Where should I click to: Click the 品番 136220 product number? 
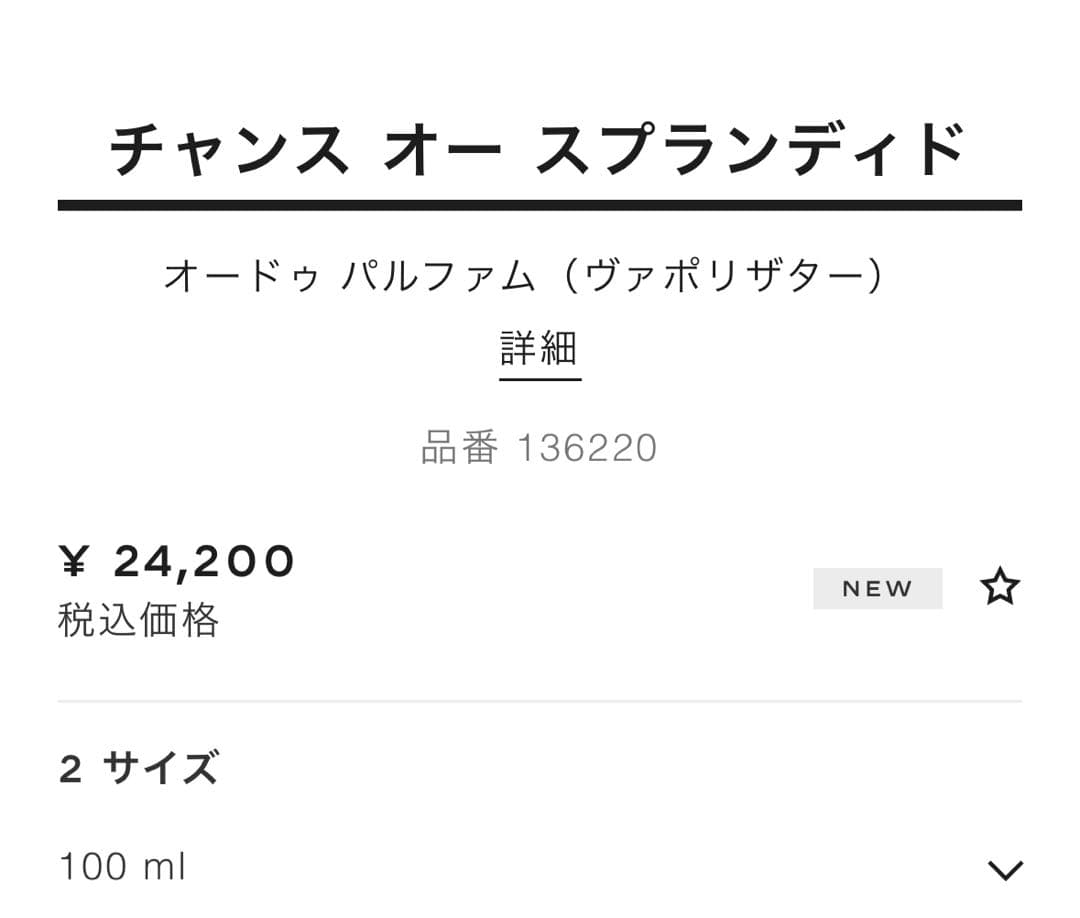coord(540,448)
